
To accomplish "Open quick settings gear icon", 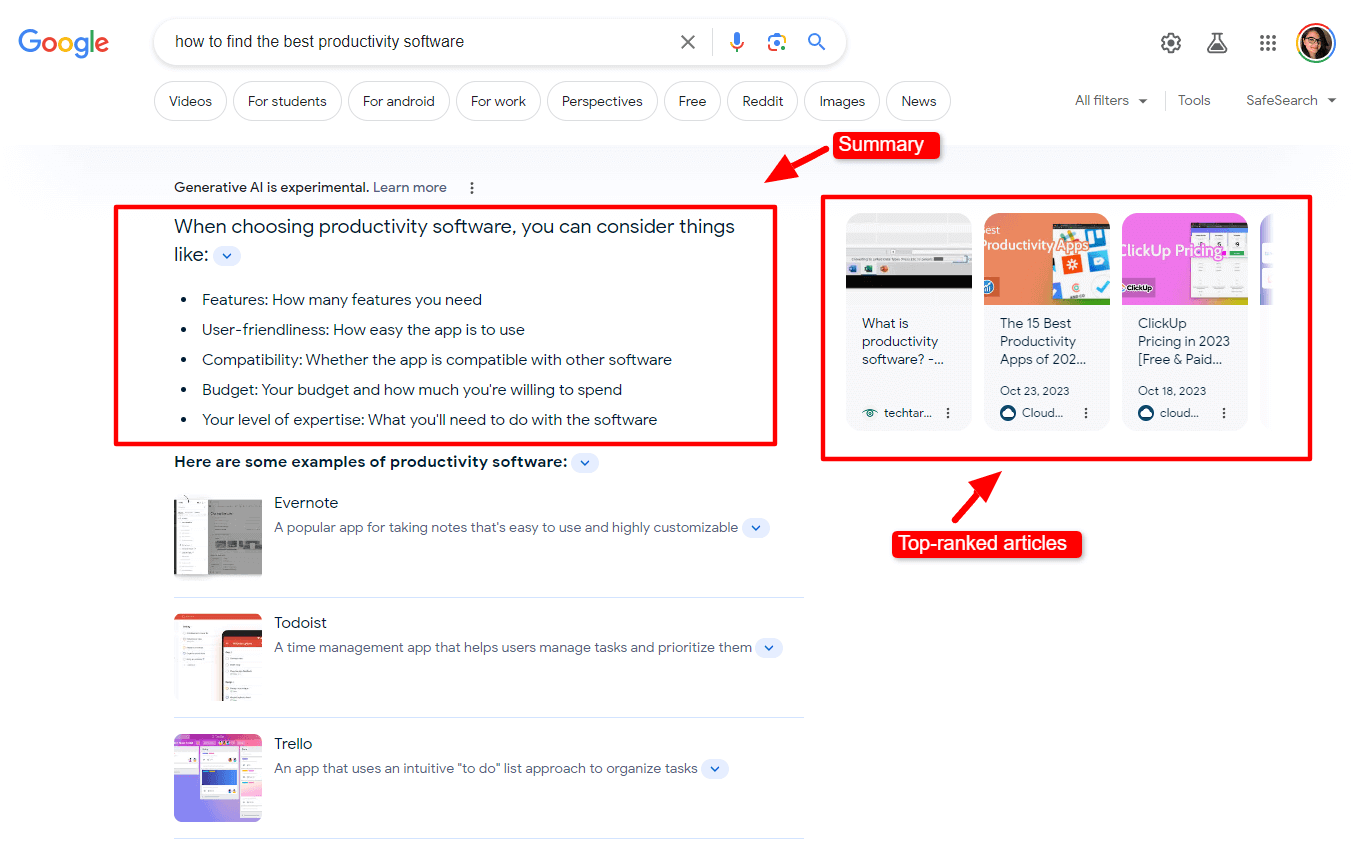I will (x=1171, y=43).
